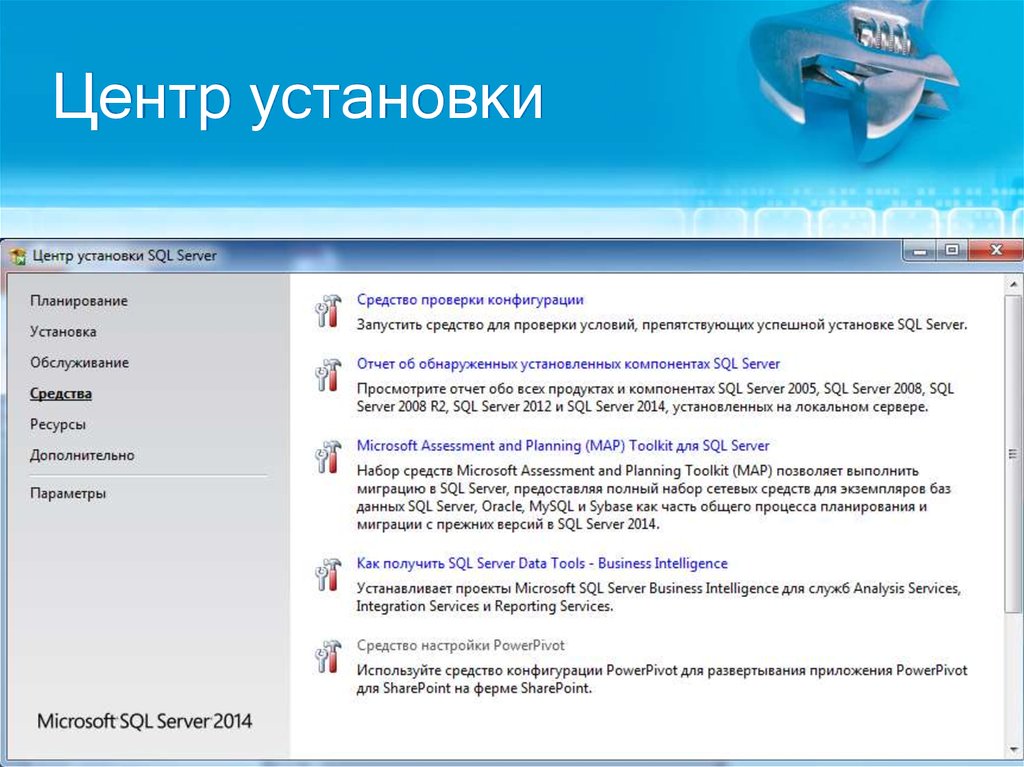Click the tools icon beside Microsoft Assessment and Planning Toolkit
Screen dimensions: 1024x767
point(328,457)
